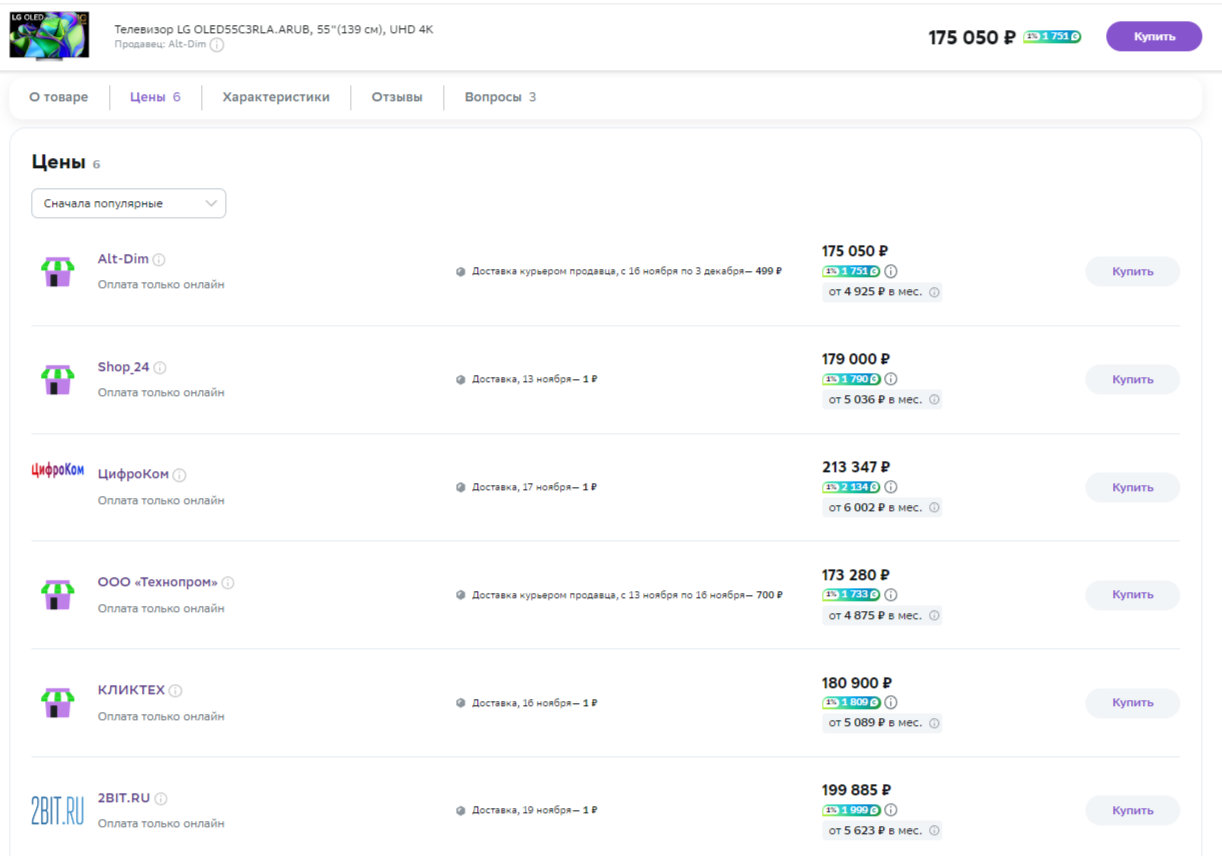Click info icon next to 2BIT.RU cashback badge
The height and width of the screenshot is (856, 1222).
(891, 810)
